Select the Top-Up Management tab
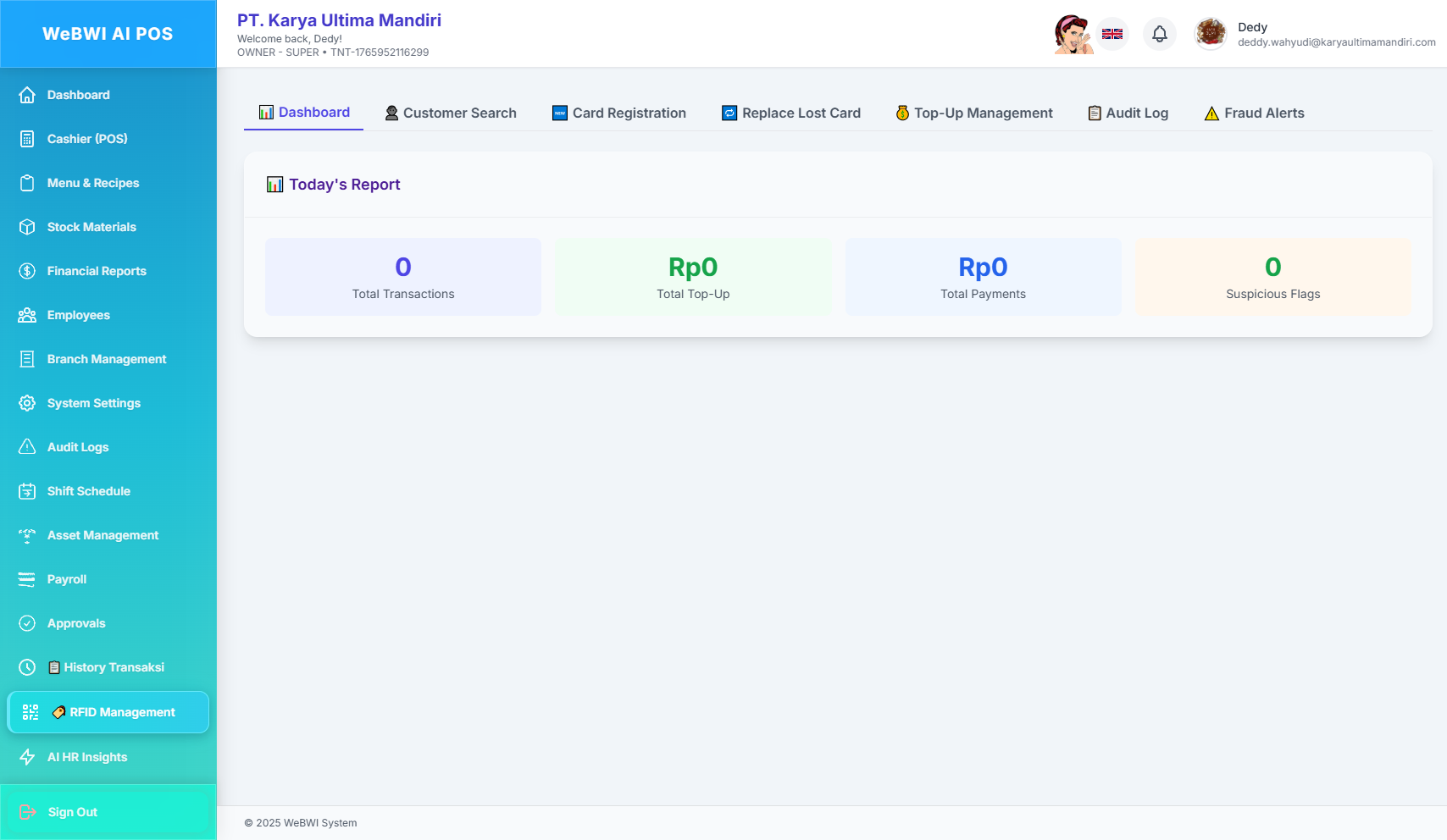1447x840 pixels. (974, 113)
